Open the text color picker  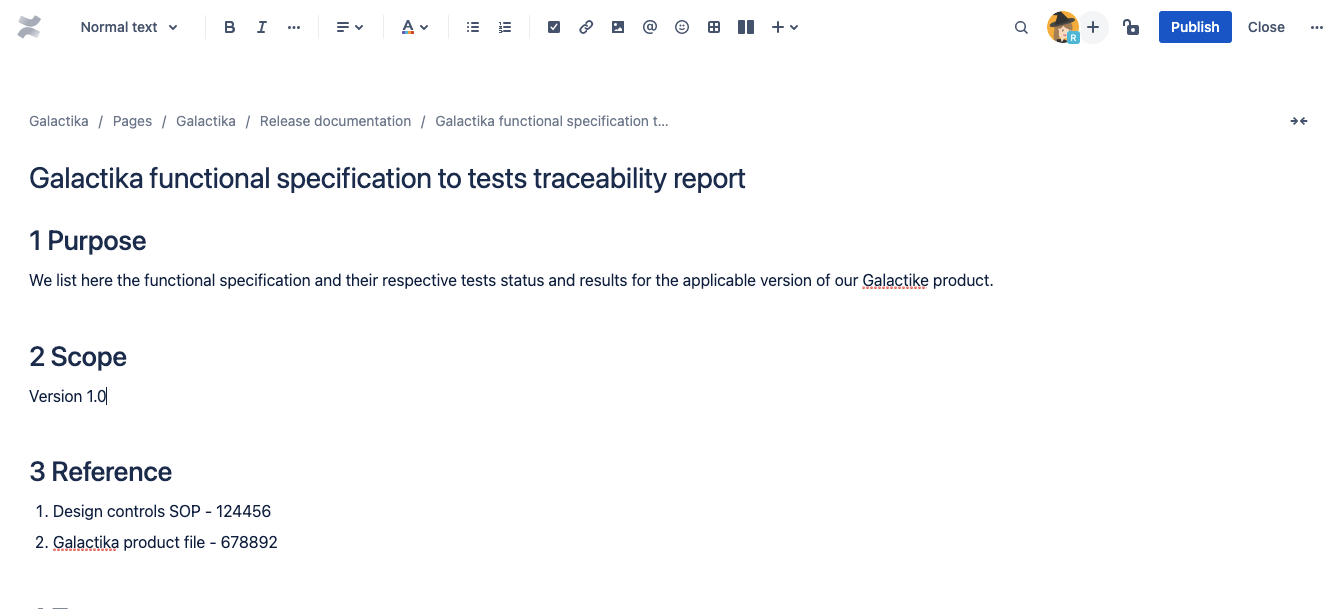[415, 27]
